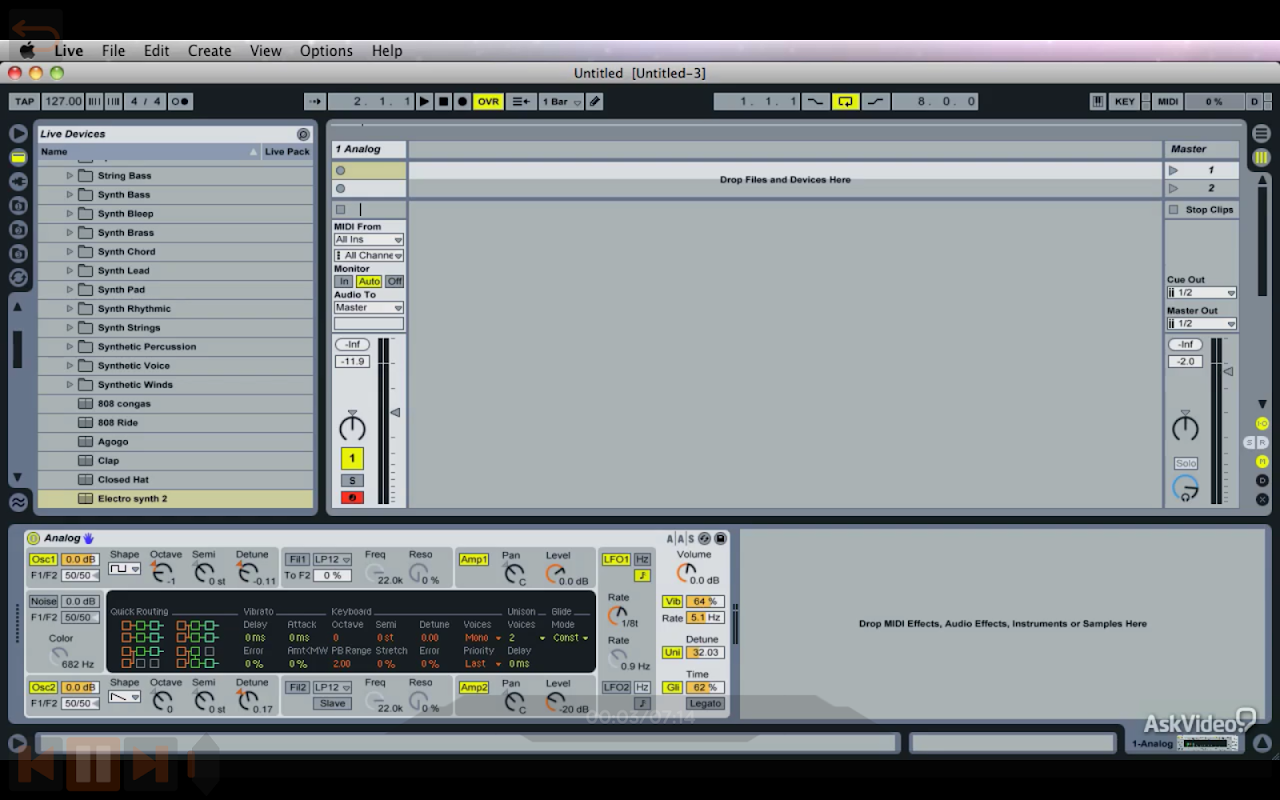The height and width of the screenshot is (800, 1280).
Task: Toggle the OVR overdub switch
Action: (x=488, y=101)
